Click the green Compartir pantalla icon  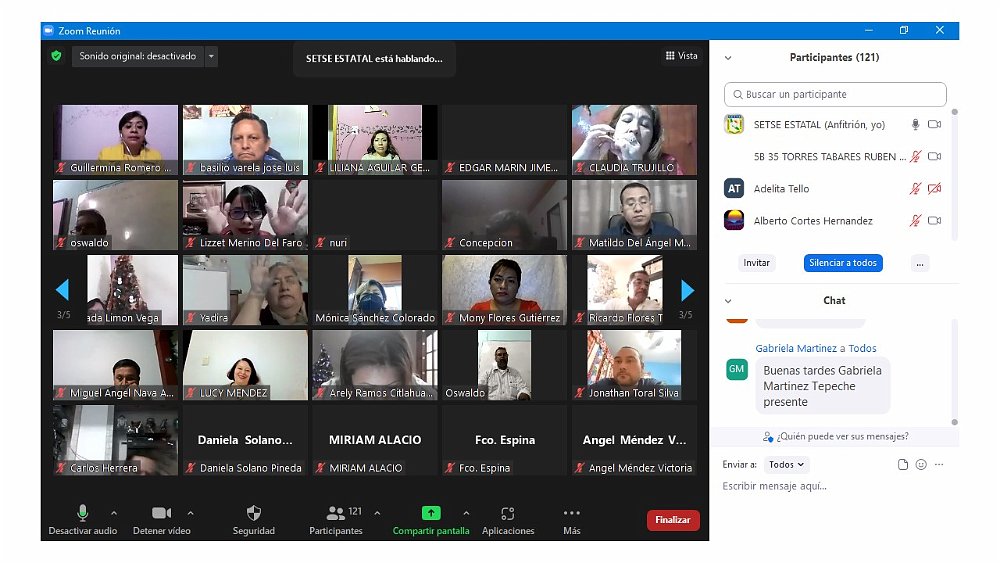click(431, 513)
